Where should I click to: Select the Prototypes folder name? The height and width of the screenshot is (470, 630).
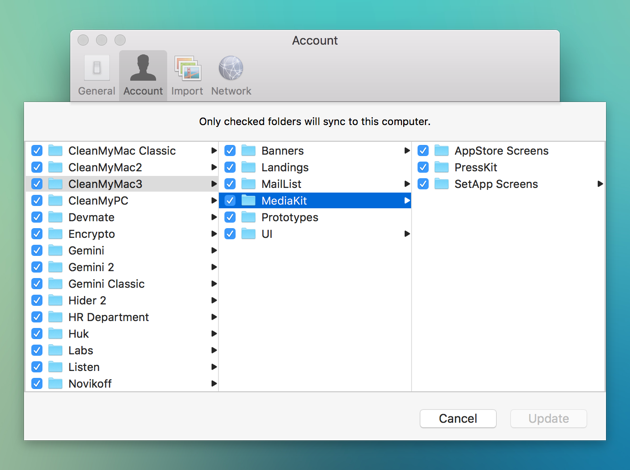pyautogui.click(x=290, y=217)
